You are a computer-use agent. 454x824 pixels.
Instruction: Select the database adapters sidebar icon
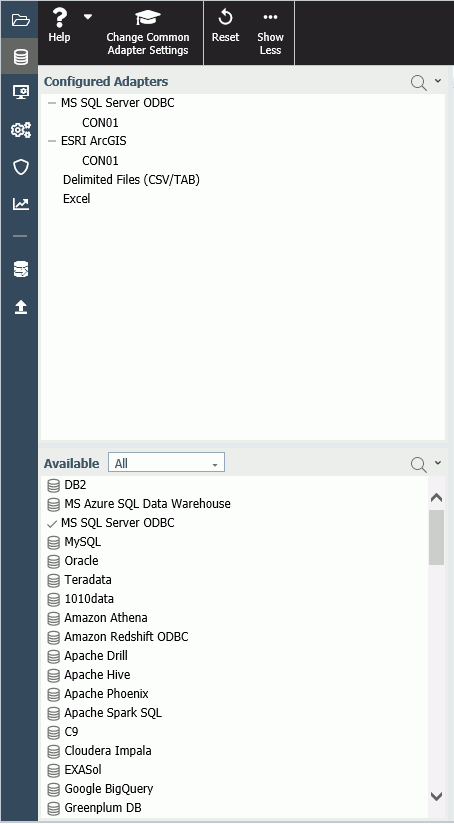coord(20,56)
